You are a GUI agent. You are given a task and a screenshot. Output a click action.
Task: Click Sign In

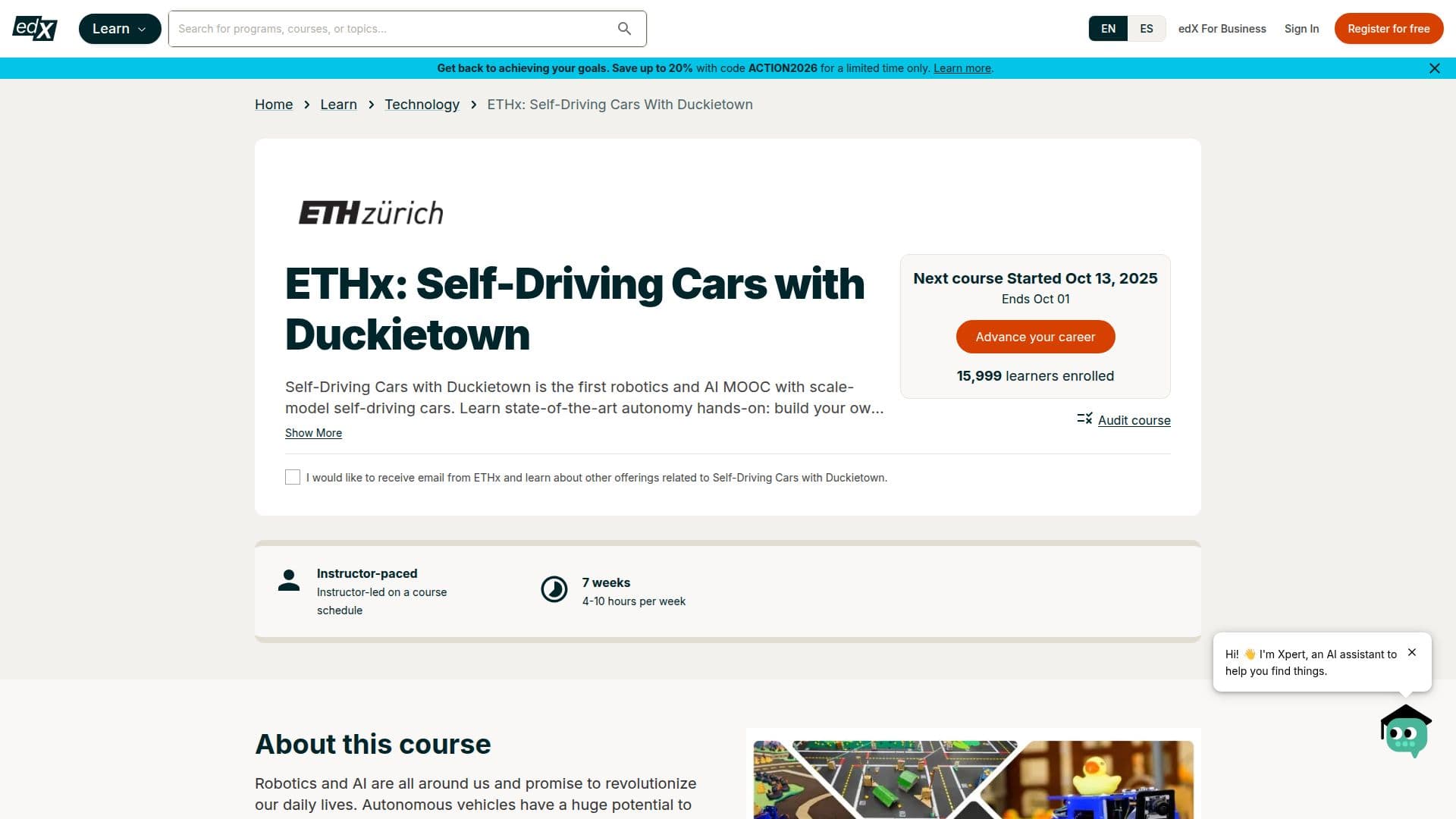(x=1301, y=29)
